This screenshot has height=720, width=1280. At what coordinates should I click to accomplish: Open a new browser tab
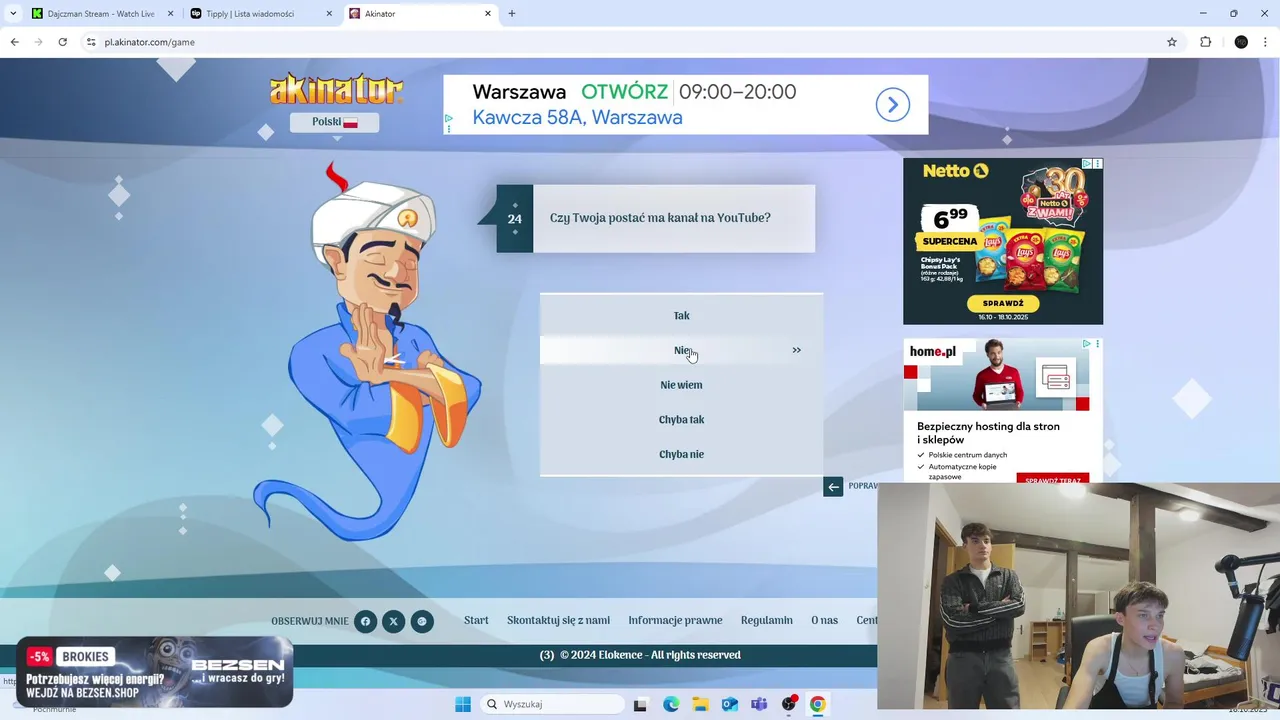click(512, 14)
